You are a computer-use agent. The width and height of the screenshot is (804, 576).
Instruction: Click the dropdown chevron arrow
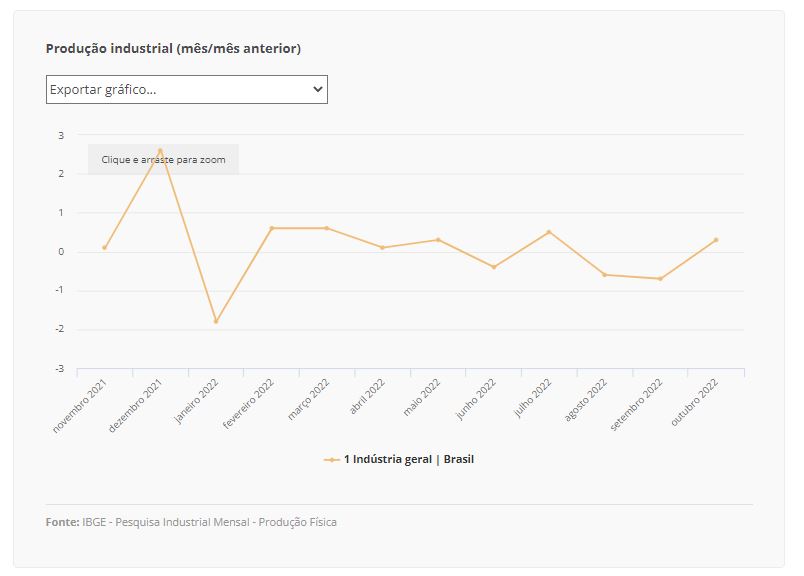pyautogui.click(x=318, y=89)
